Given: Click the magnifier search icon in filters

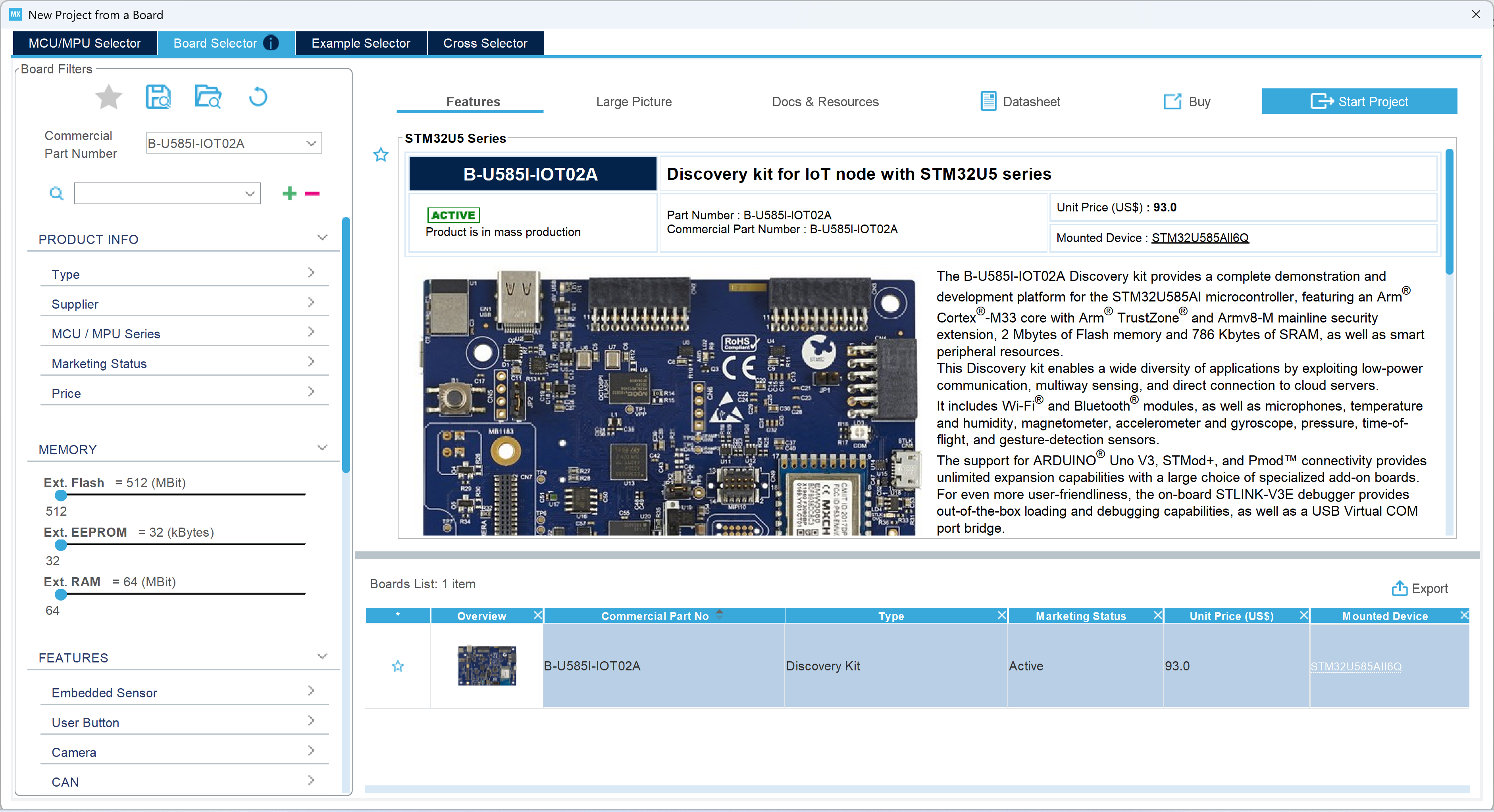Looking at the screenshot, I should pyautogui.click(x=56, y=194).
